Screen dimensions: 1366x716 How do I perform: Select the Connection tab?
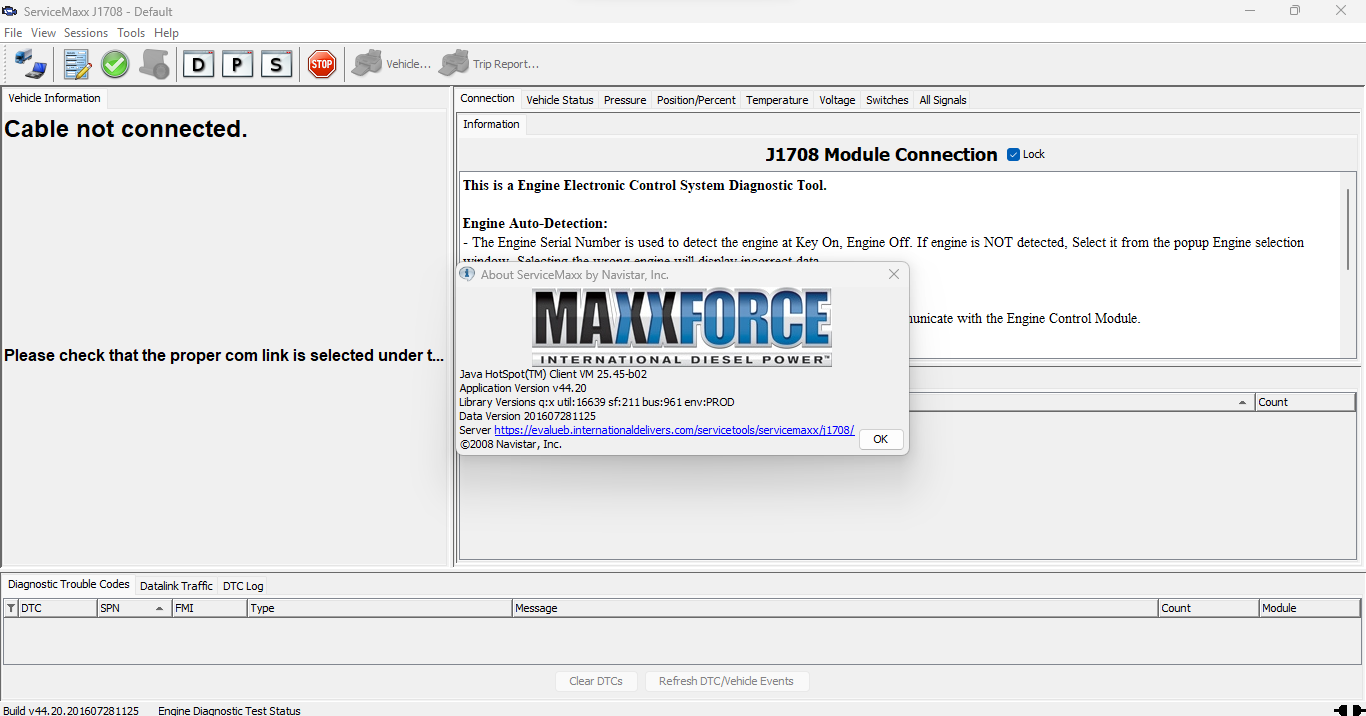tap(487, 98)
